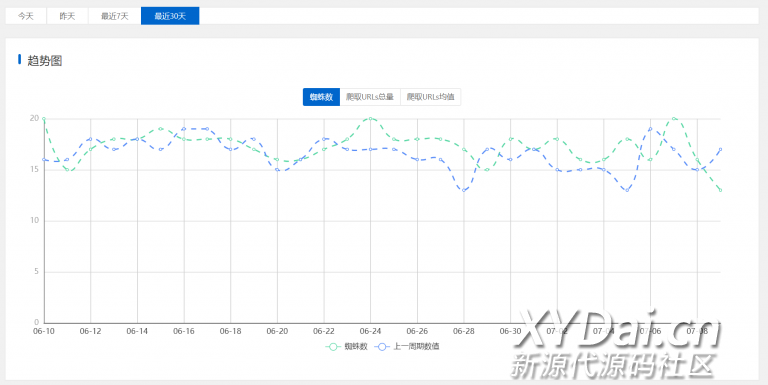768x385 pixels.
Task: Show the 蜘蛛数 chart metric
Action: coord(321,97)
